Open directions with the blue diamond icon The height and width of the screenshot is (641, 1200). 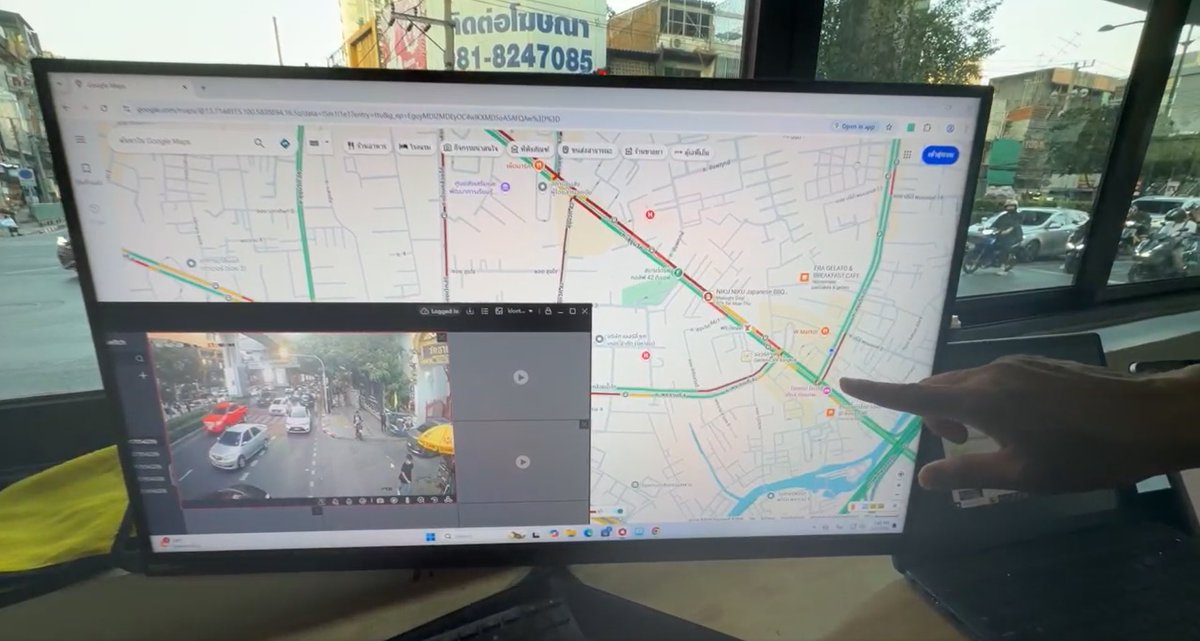[x=285, y=143]
